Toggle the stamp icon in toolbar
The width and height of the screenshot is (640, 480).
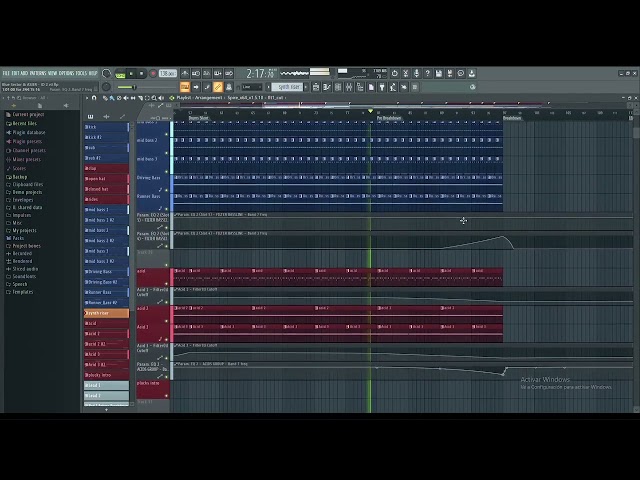pyautogui.click(x=229, y=87)
